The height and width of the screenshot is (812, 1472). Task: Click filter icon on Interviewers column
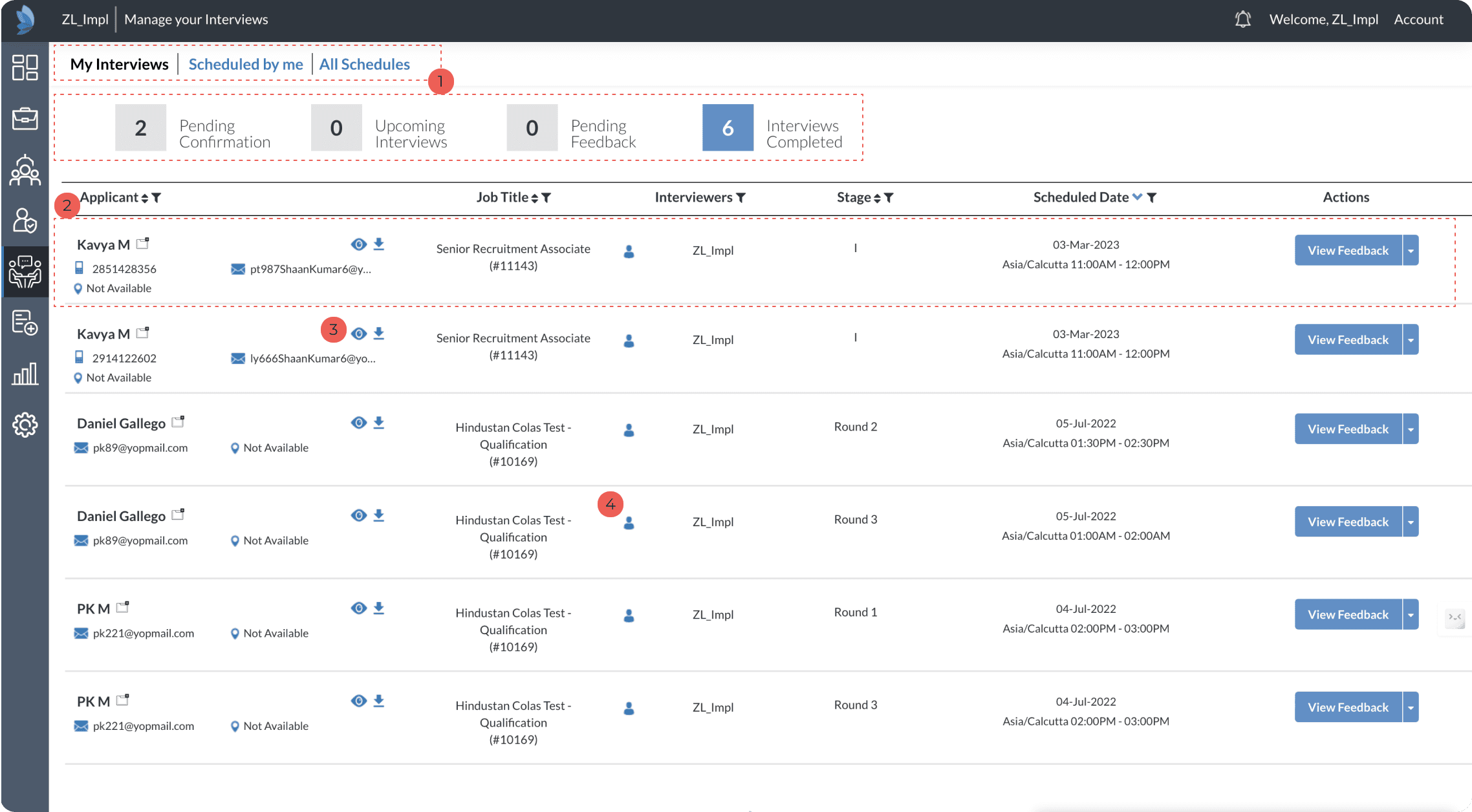[x=741, y=198]
